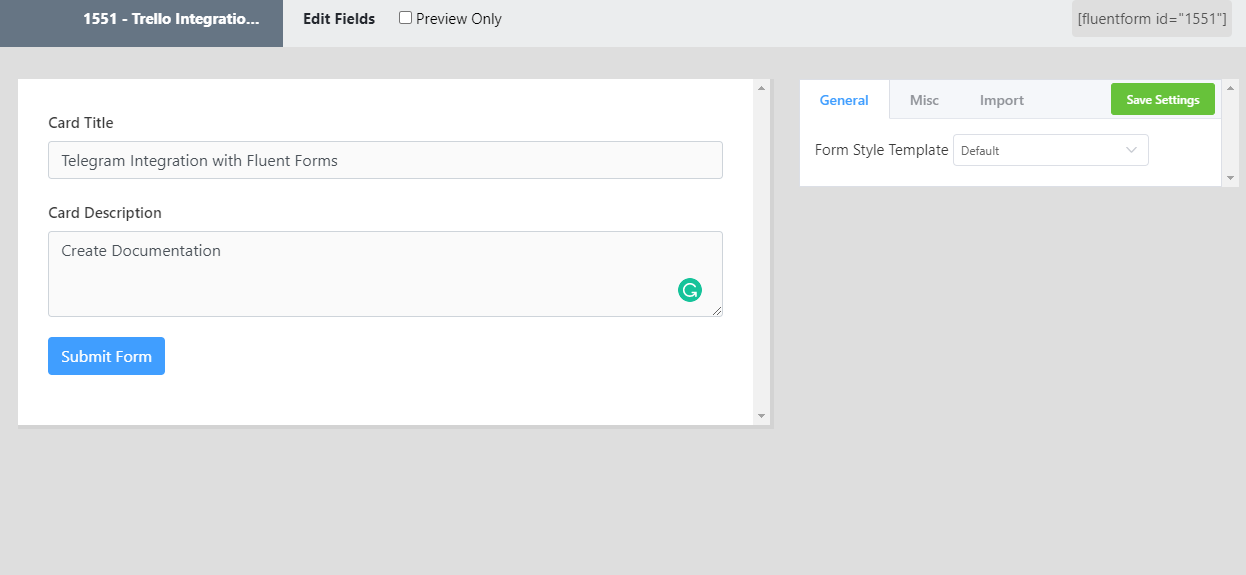This screenshot has height=575, width=1246.
Task: Click the Card Description textarea resize handle
Action: click(x=717, y=311)
